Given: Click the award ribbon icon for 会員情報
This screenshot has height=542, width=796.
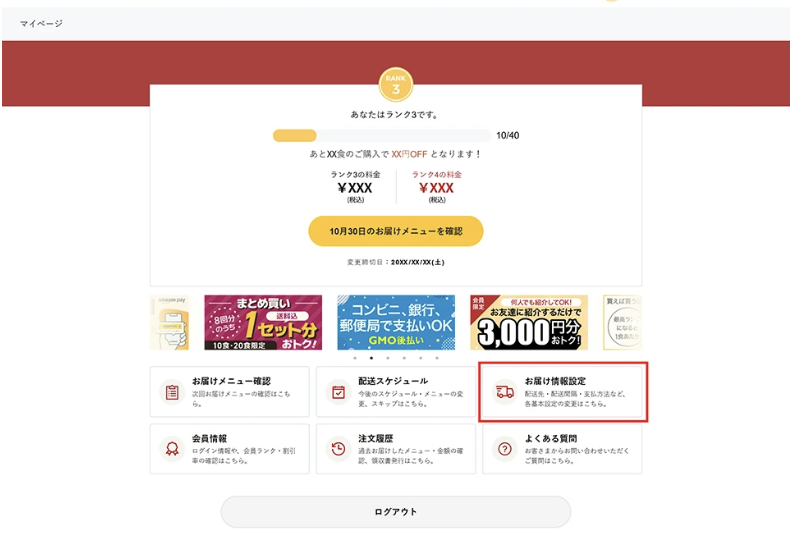Looking at the screenshot, I should (x=172, y=449).
